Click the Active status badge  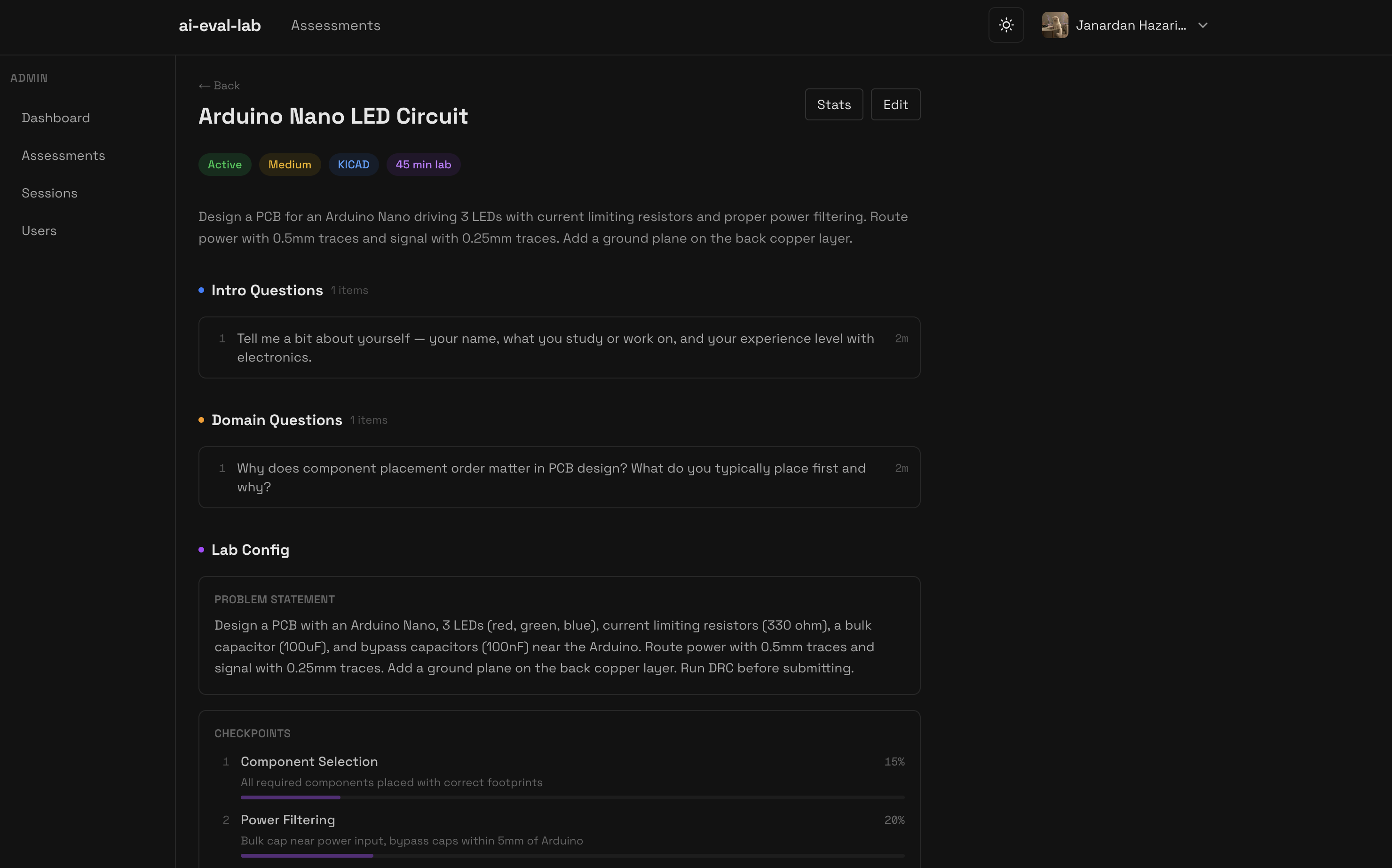(x=224, y=165)
